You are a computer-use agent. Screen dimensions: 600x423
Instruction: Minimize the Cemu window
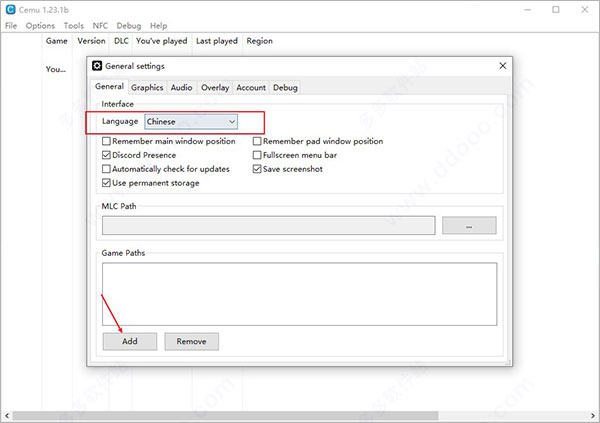pos(527,10)
